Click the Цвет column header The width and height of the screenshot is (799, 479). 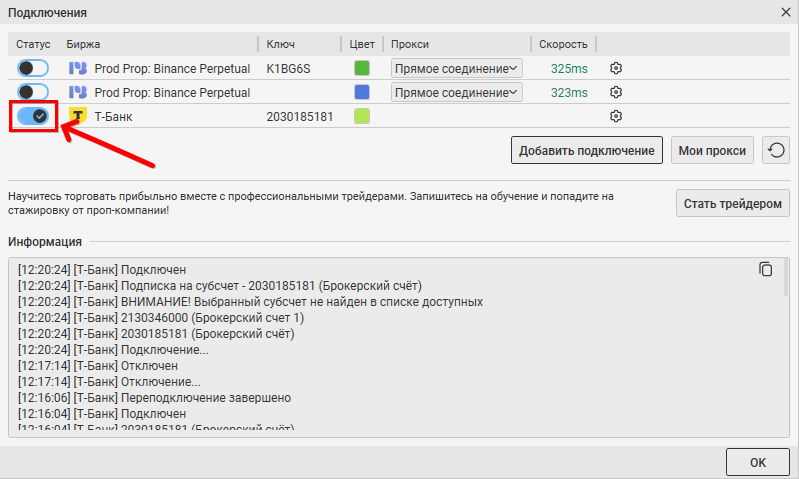click(x=362, y=44)
